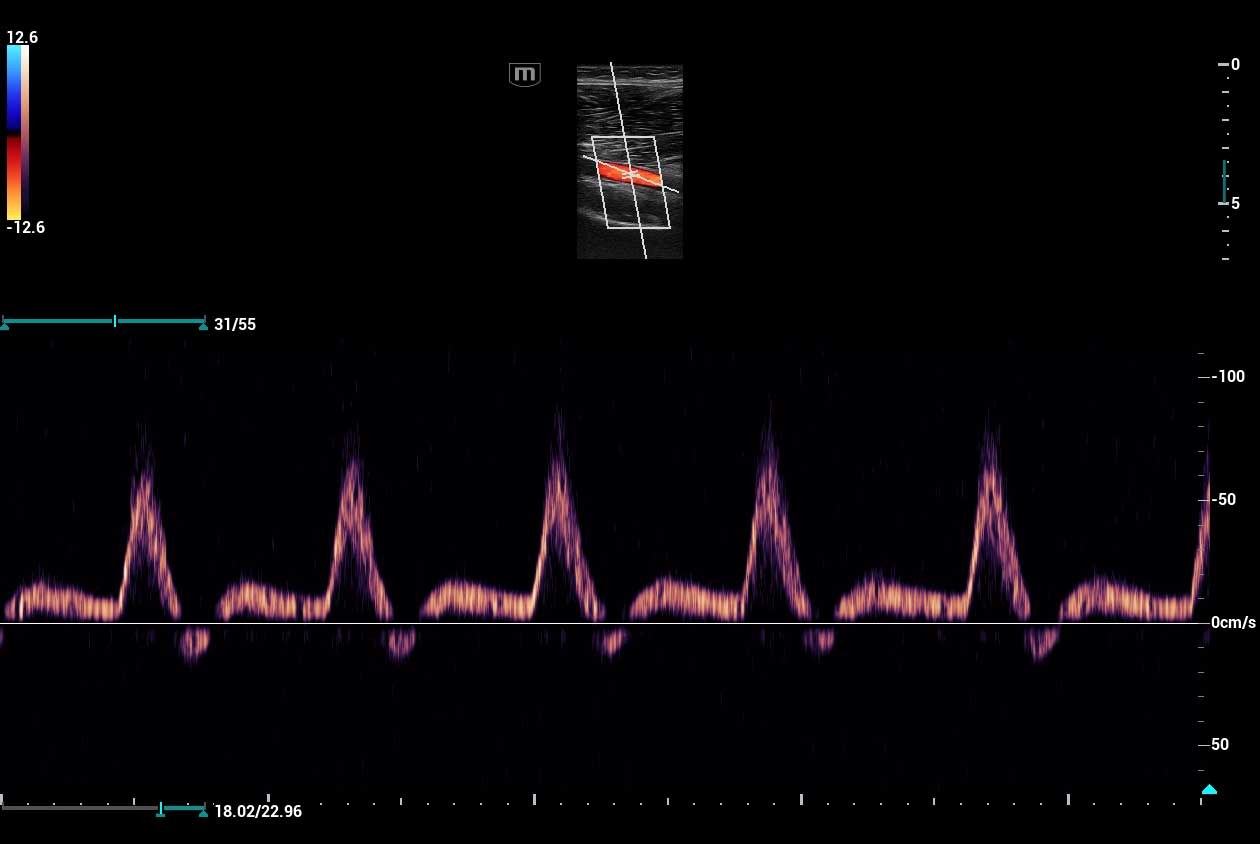This screenshot has height=844, width=1260.
Task: Click the Doppler steer line in thumbnail
Action: (615, 100)
